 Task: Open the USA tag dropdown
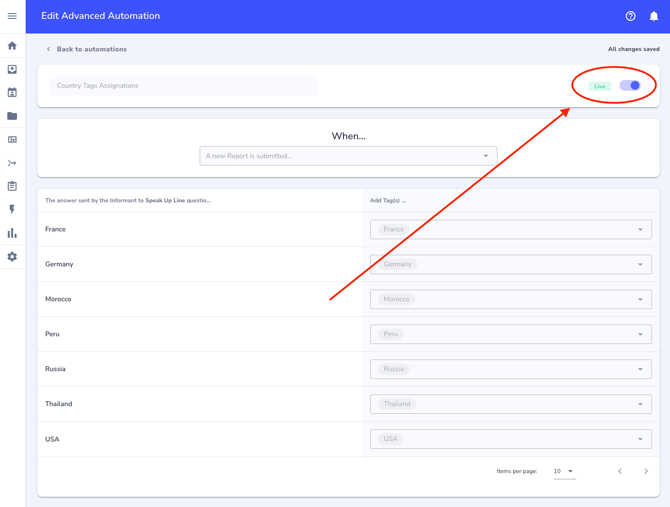(640, 439)
